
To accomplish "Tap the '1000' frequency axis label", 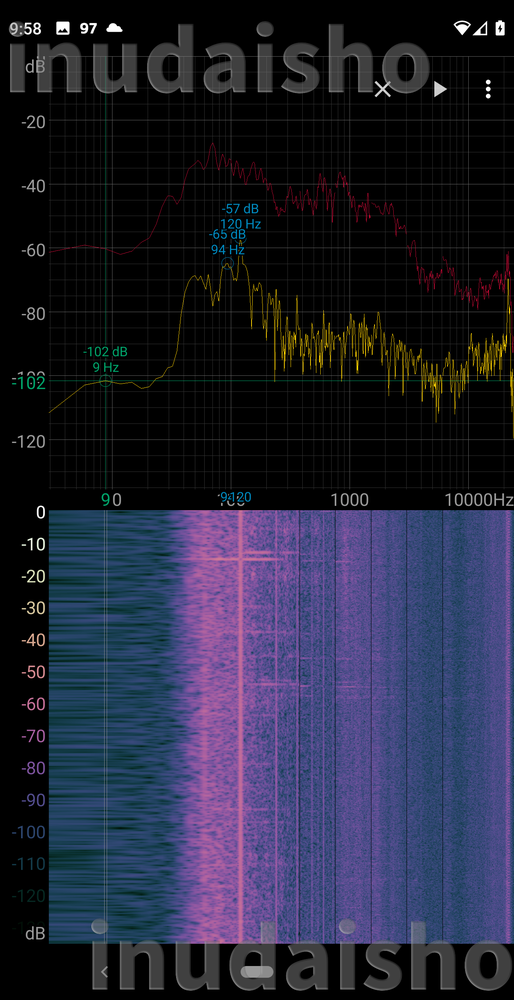I will [348, 499].
